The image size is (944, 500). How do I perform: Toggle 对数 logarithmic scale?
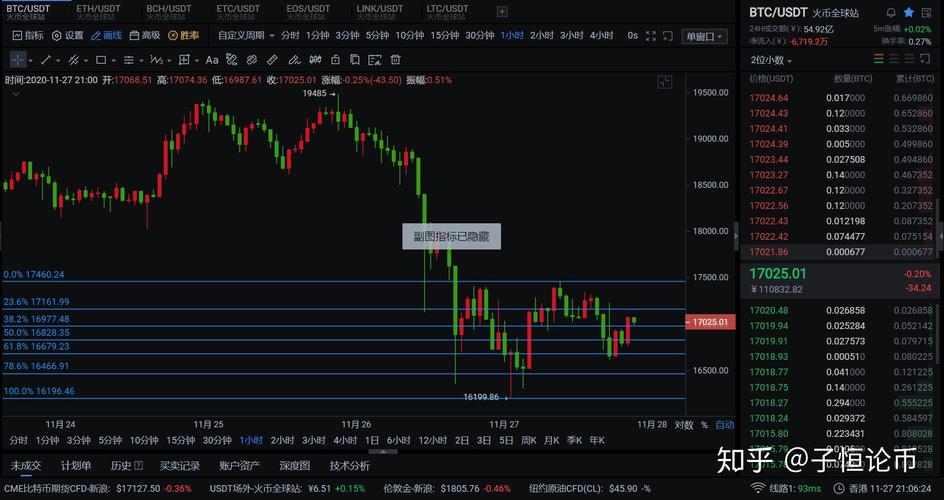(x=684, y=425)
